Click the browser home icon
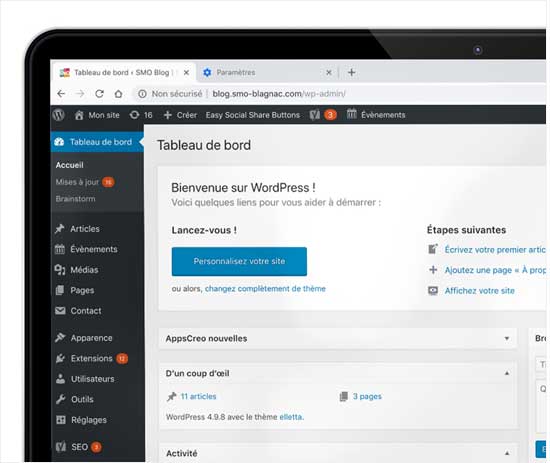The width and height of the screenshot is (550, 463). tap(119, 94)
